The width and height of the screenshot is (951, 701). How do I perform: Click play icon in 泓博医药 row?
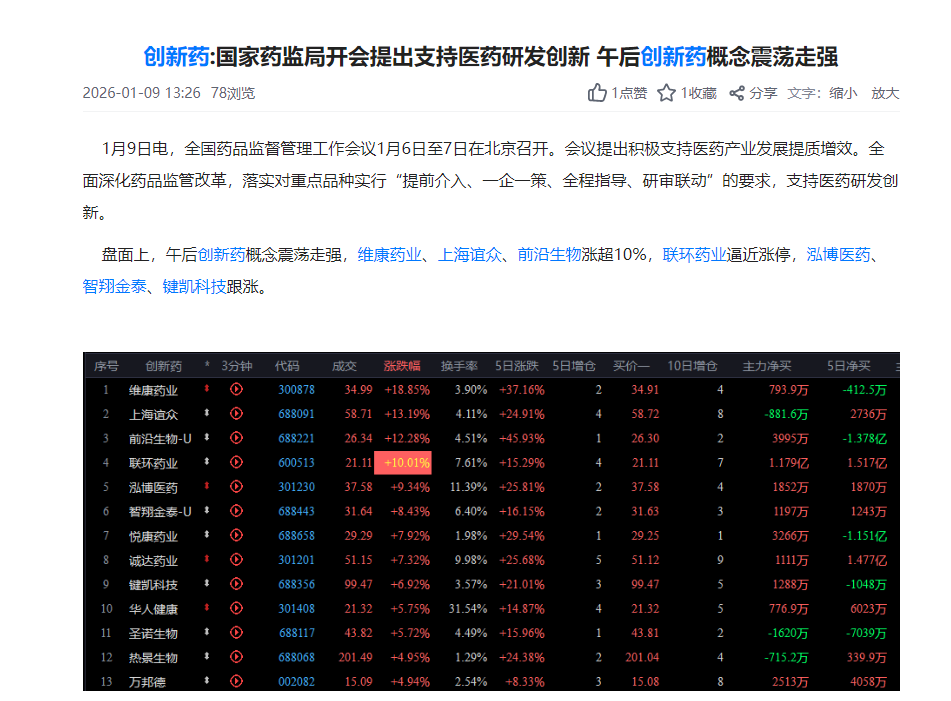point(237,486)
